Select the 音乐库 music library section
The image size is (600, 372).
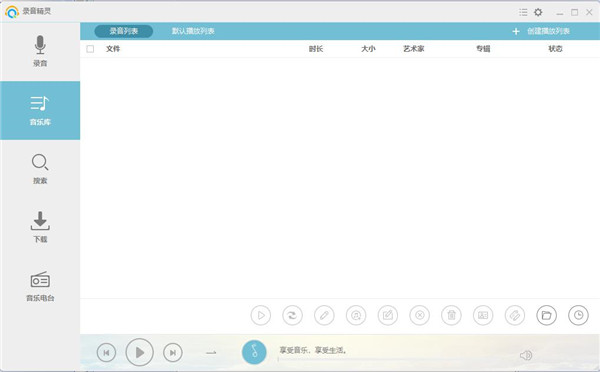(x=40, y=110)
